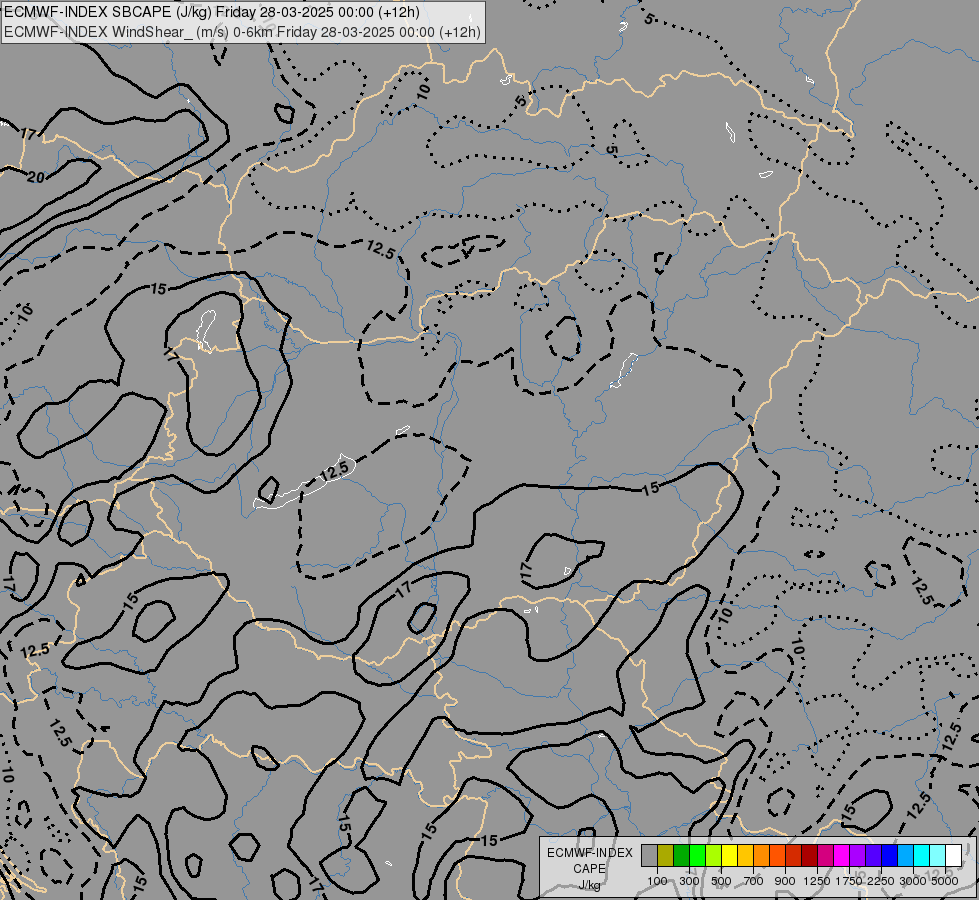Click the ECMWF-INDEX text in the legend box
This screenshot has width=979, height=900.
pos(589,853)
